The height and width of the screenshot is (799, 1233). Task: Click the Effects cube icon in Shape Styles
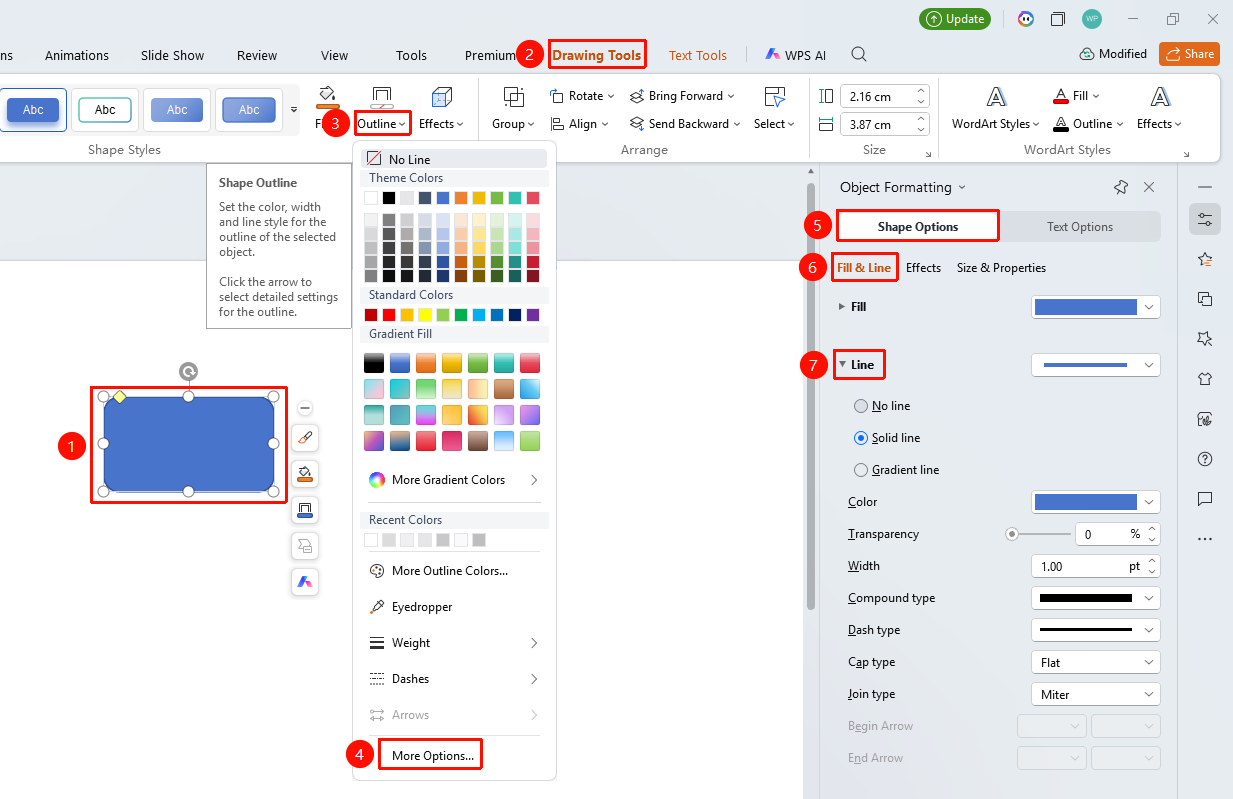coord(441,97)
